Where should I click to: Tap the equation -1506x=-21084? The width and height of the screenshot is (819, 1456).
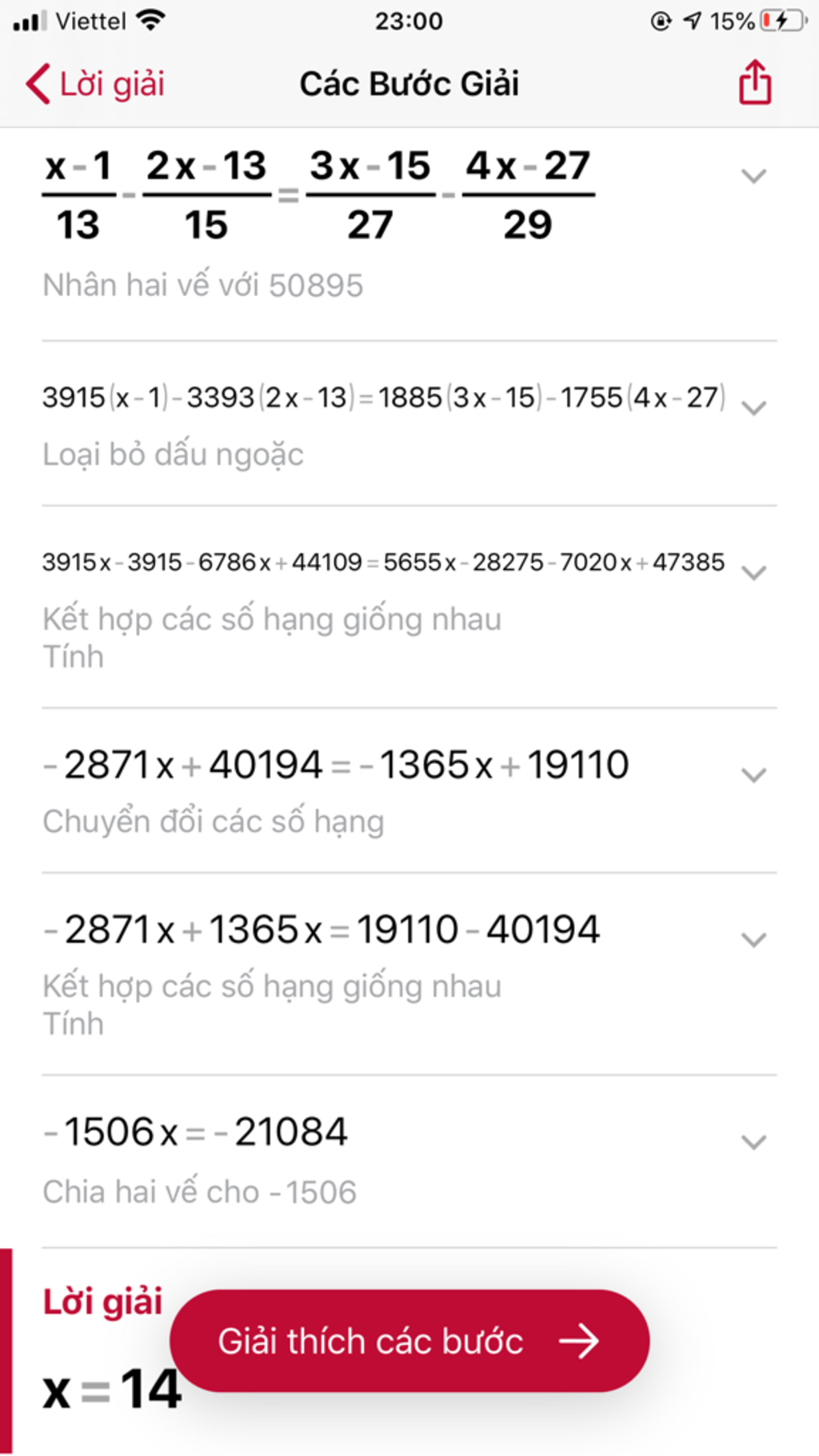tap(196, 1132)
